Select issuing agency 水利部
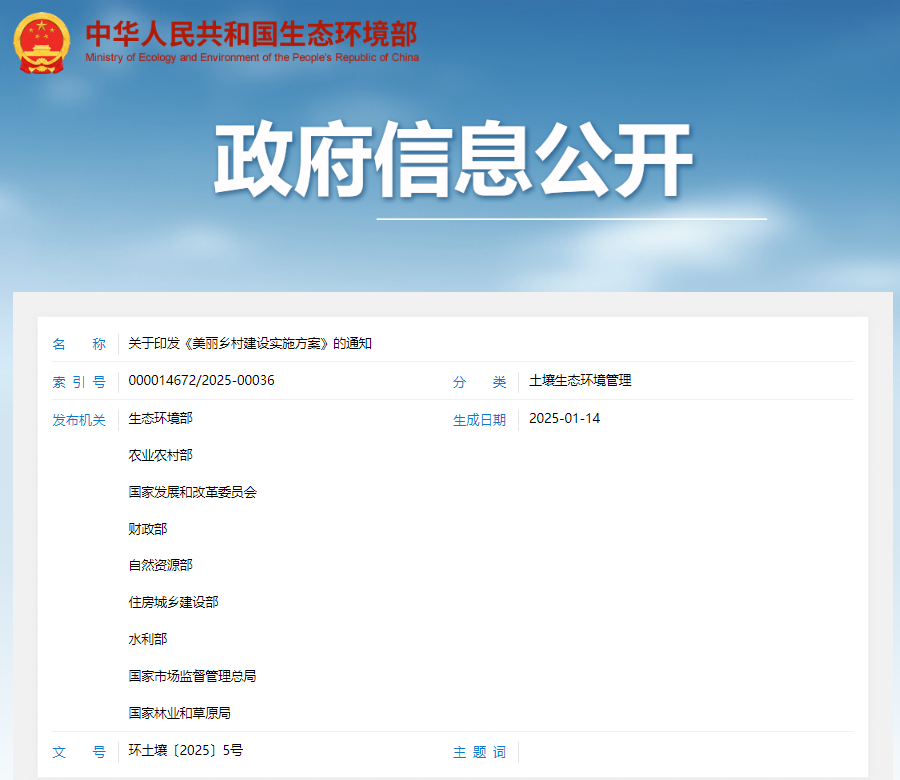900x780 pixels. pyautogui.click(x=148, y=639)
